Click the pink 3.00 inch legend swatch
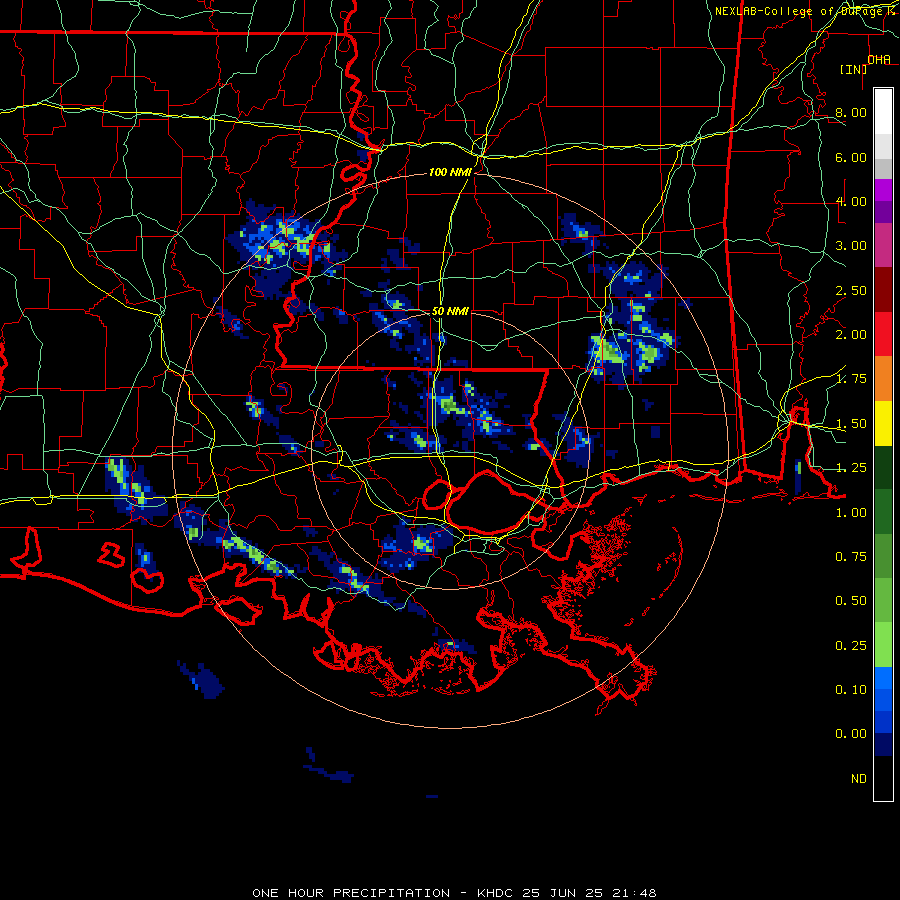Image resolution: width=900 pixels, height=900 pixels. 883,245
